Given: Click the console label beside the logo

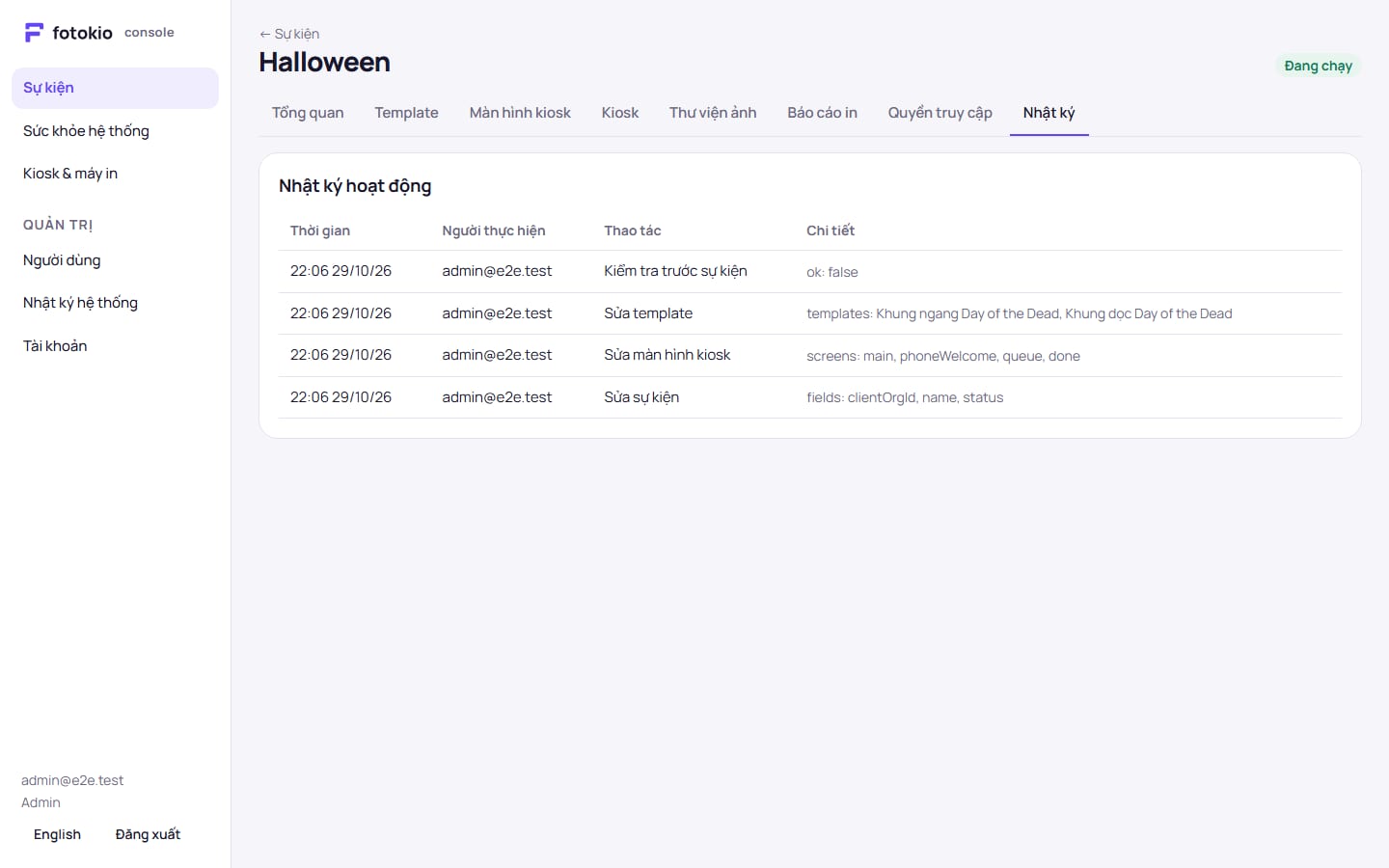Looking at the screenshot, I should coord(150,33).
